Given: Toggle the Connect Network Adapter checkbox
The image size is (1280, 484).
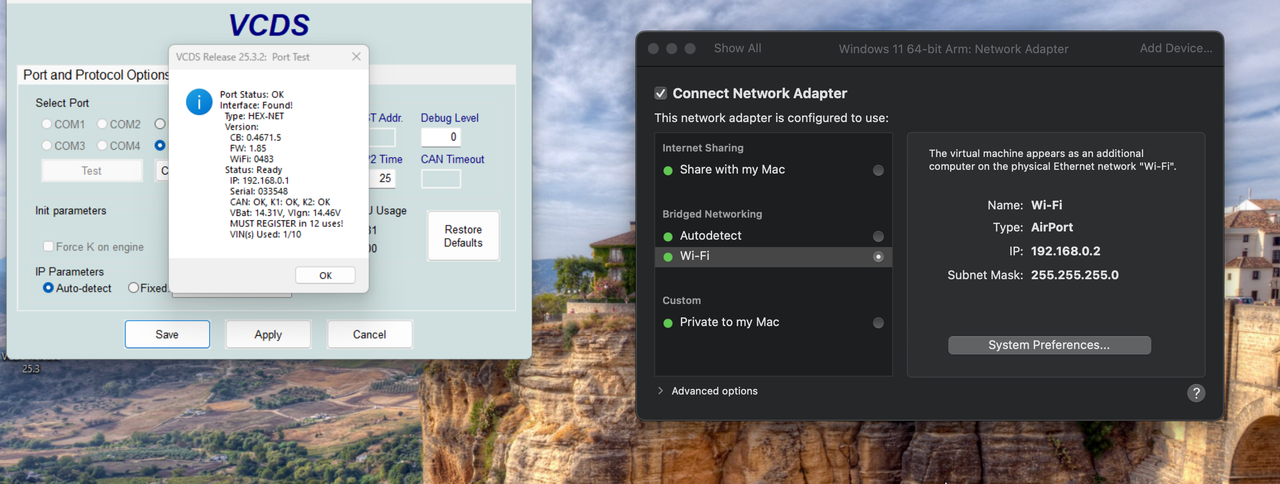Looking at the screenshot, I should coord(661,93).
